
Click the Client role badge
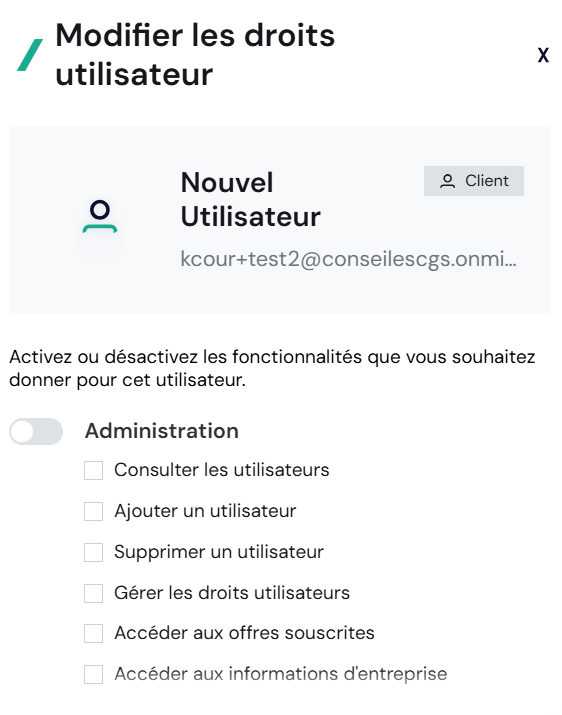tap(474, 181)
